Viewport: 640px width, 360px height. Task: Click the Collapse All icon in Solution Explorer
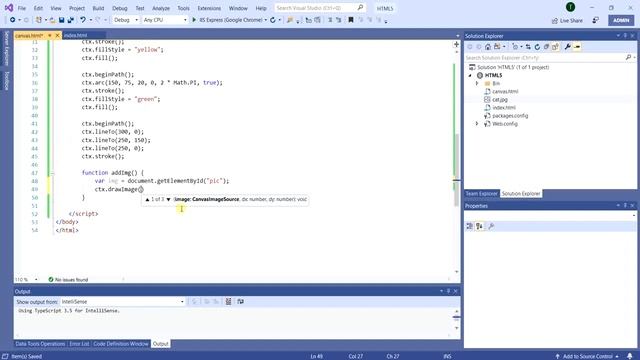(x=546, y=47)
